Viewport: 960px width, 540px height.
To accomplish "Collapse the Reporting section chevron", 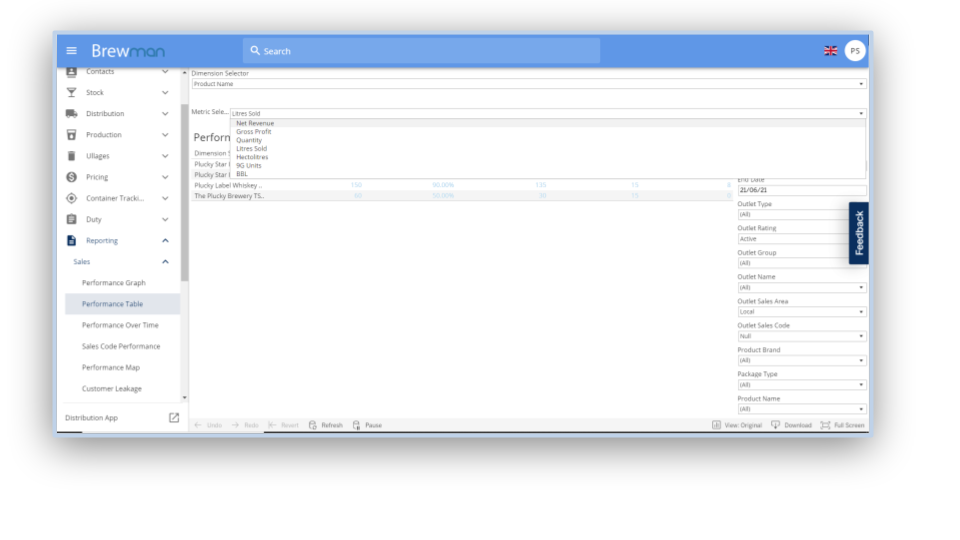I will click(165, 241).
